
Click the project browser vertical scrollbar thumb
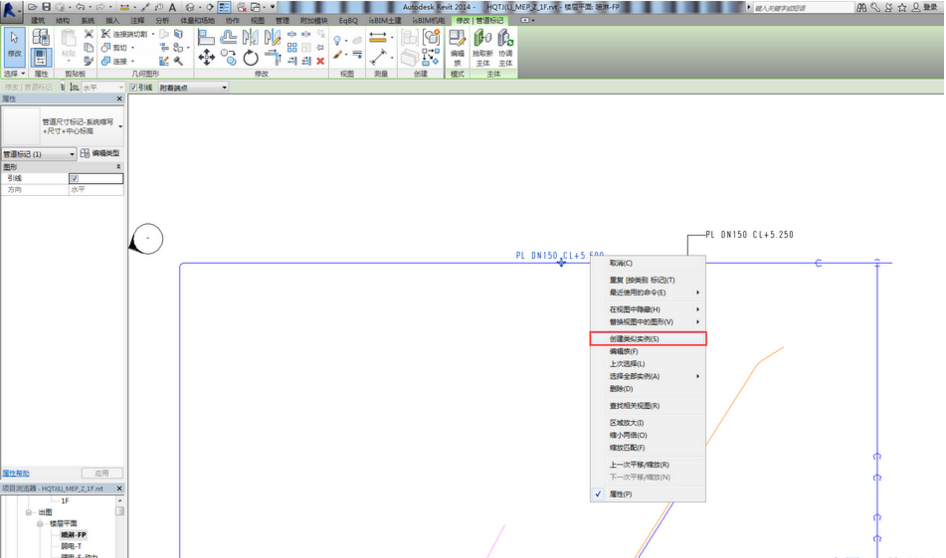coord(120,510)
